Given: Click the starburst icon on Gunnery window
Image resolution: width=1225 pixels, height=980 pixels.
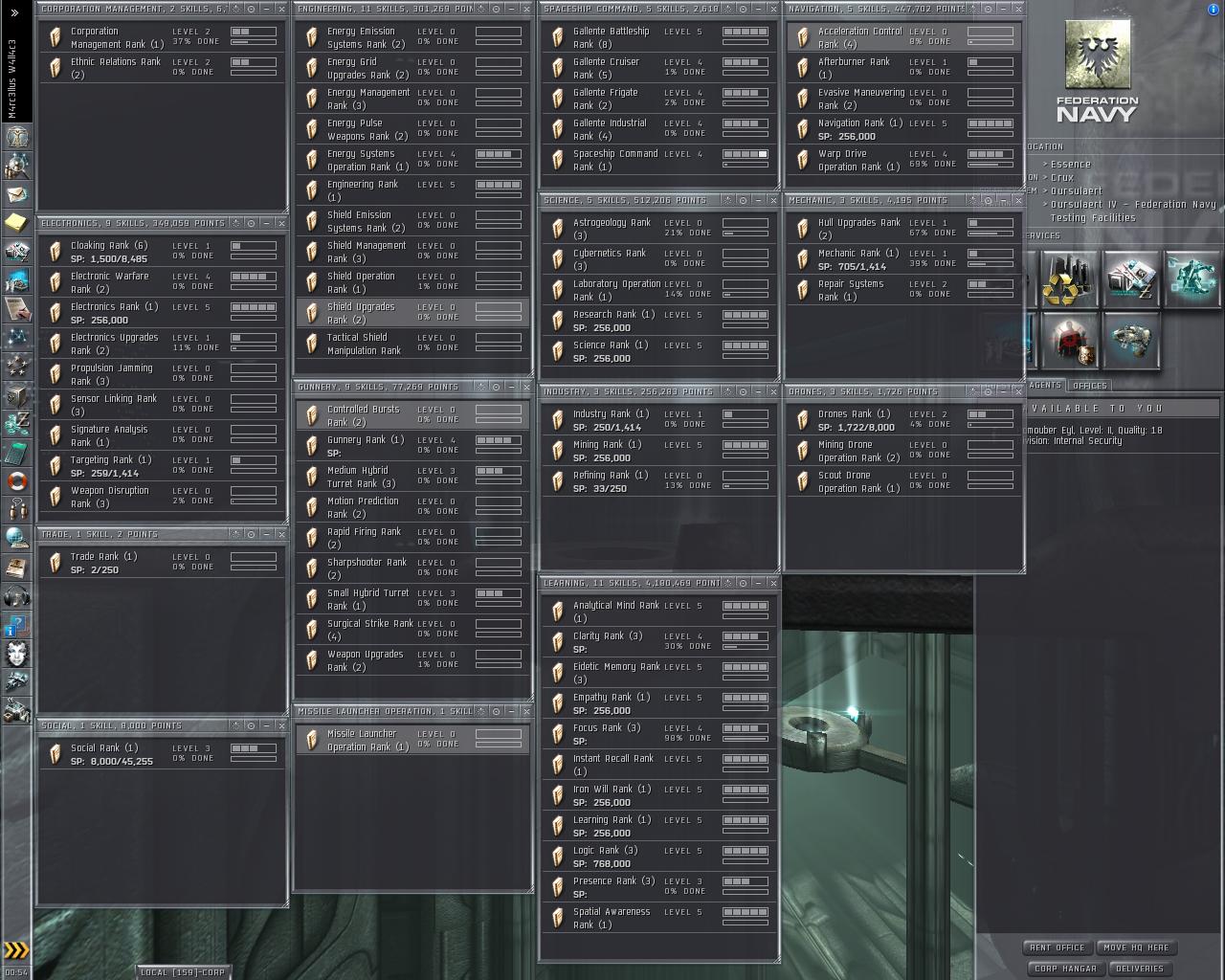Looking at the screenshot, I should tap(482, 387).
